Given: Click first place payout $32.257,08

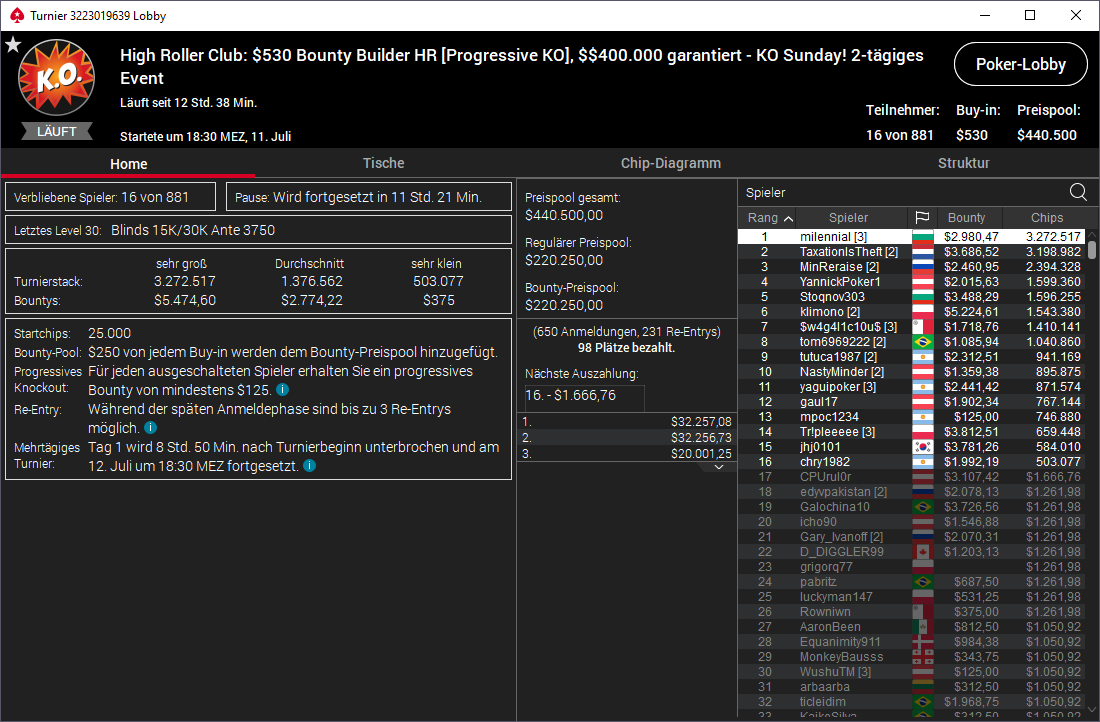Looking at the screenshot, I should pyautogui.click(x=626, y=422).
